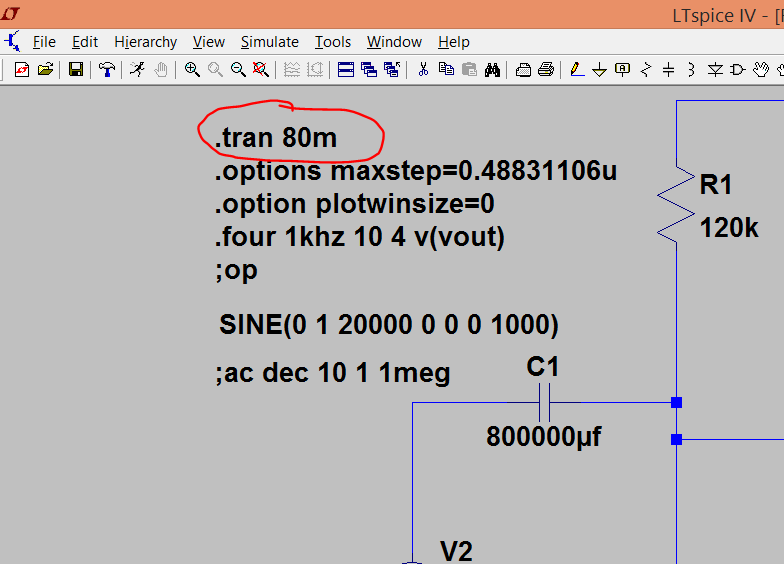The image size is (784, 564).
Task: Select the .option plotwinsize=0 directive
Action: (x=355, y=204)
